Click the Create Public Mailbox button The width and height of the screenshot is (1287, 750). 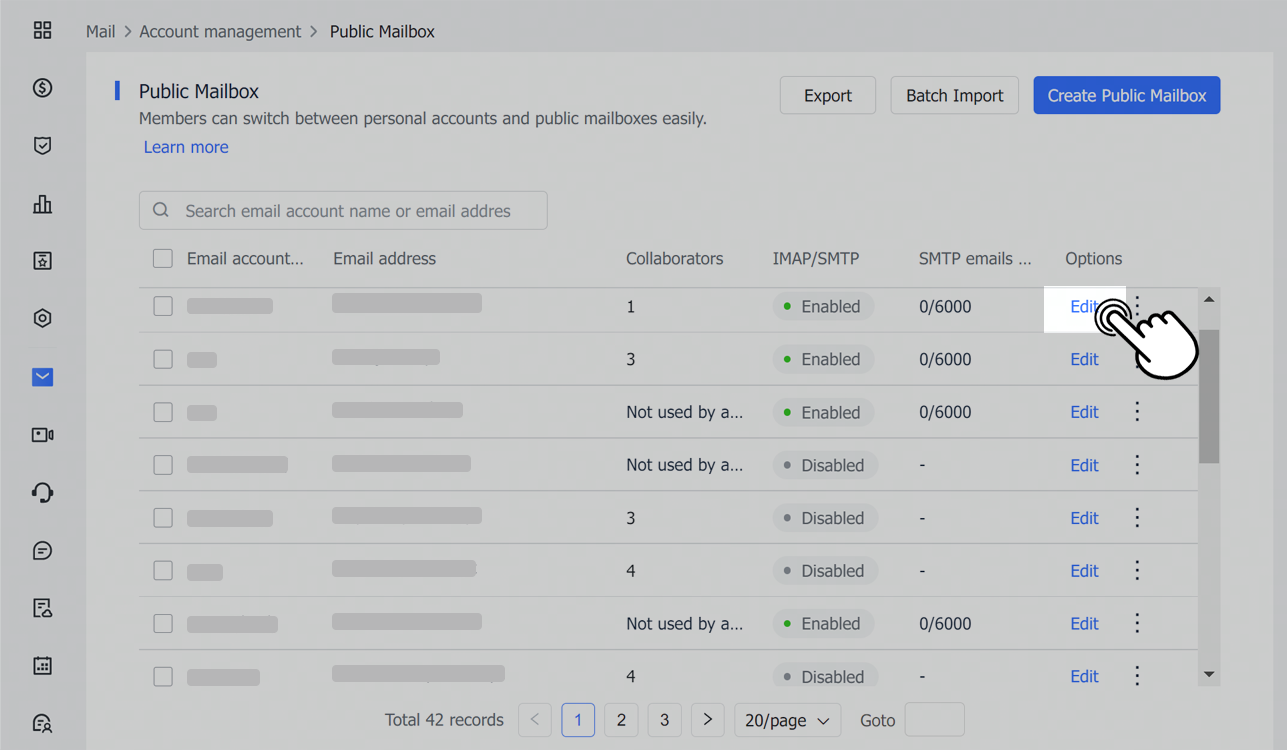click(x=1126, y=95)
